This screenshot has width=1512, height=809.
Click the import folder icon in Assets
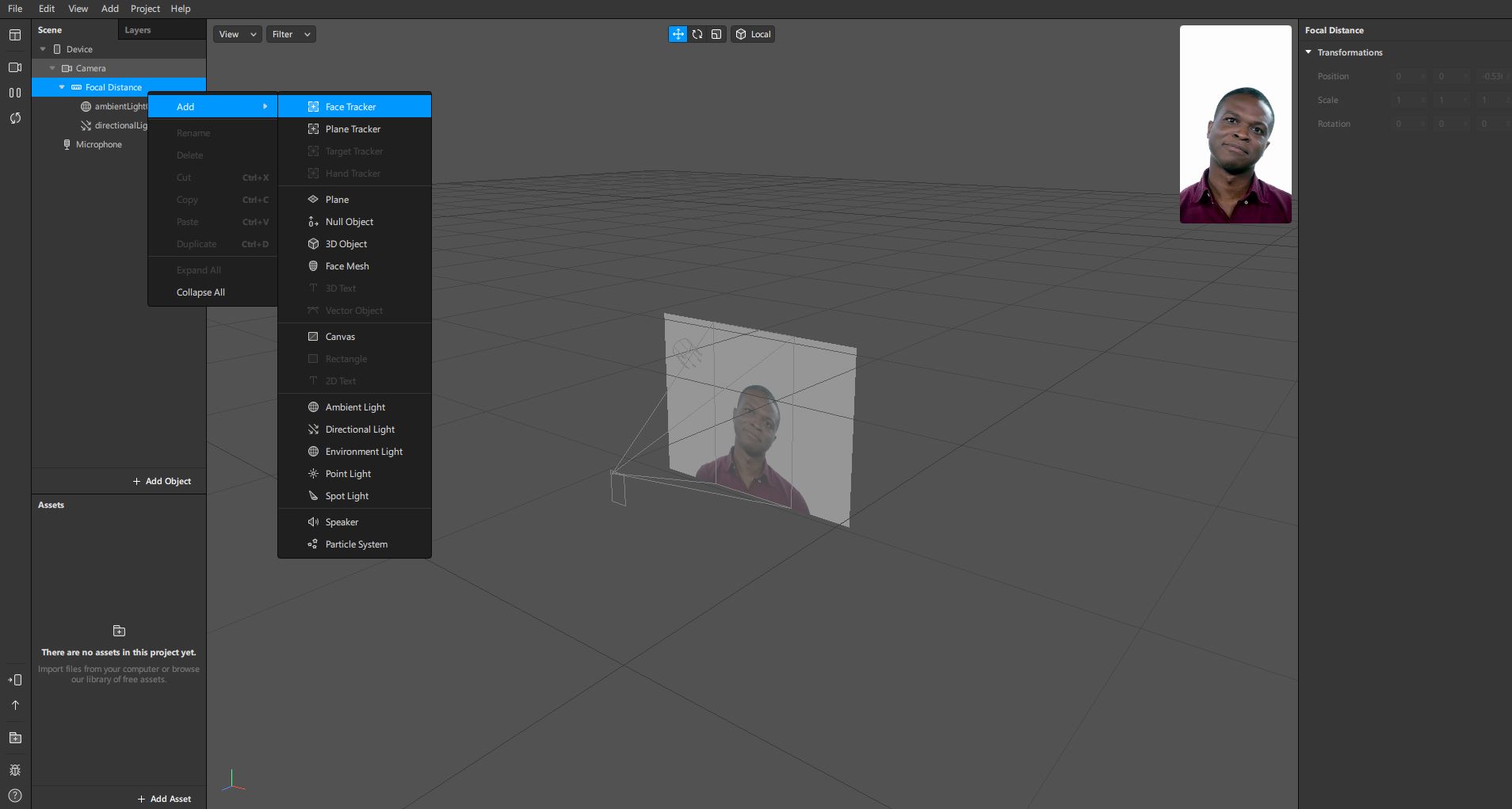(x=119, y=631)
